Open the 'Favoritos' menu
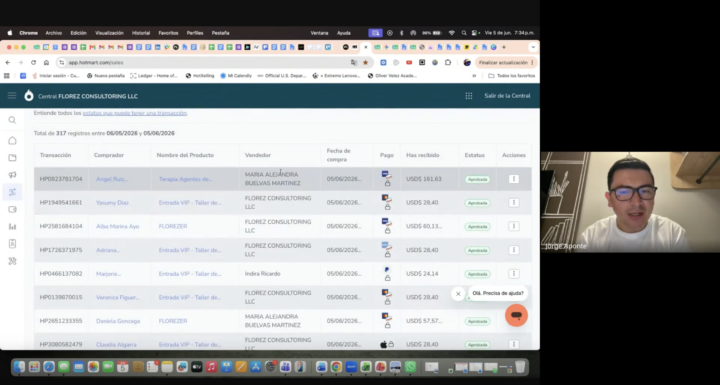Viewport: 720px width, 385px height. tap(169, 33)
